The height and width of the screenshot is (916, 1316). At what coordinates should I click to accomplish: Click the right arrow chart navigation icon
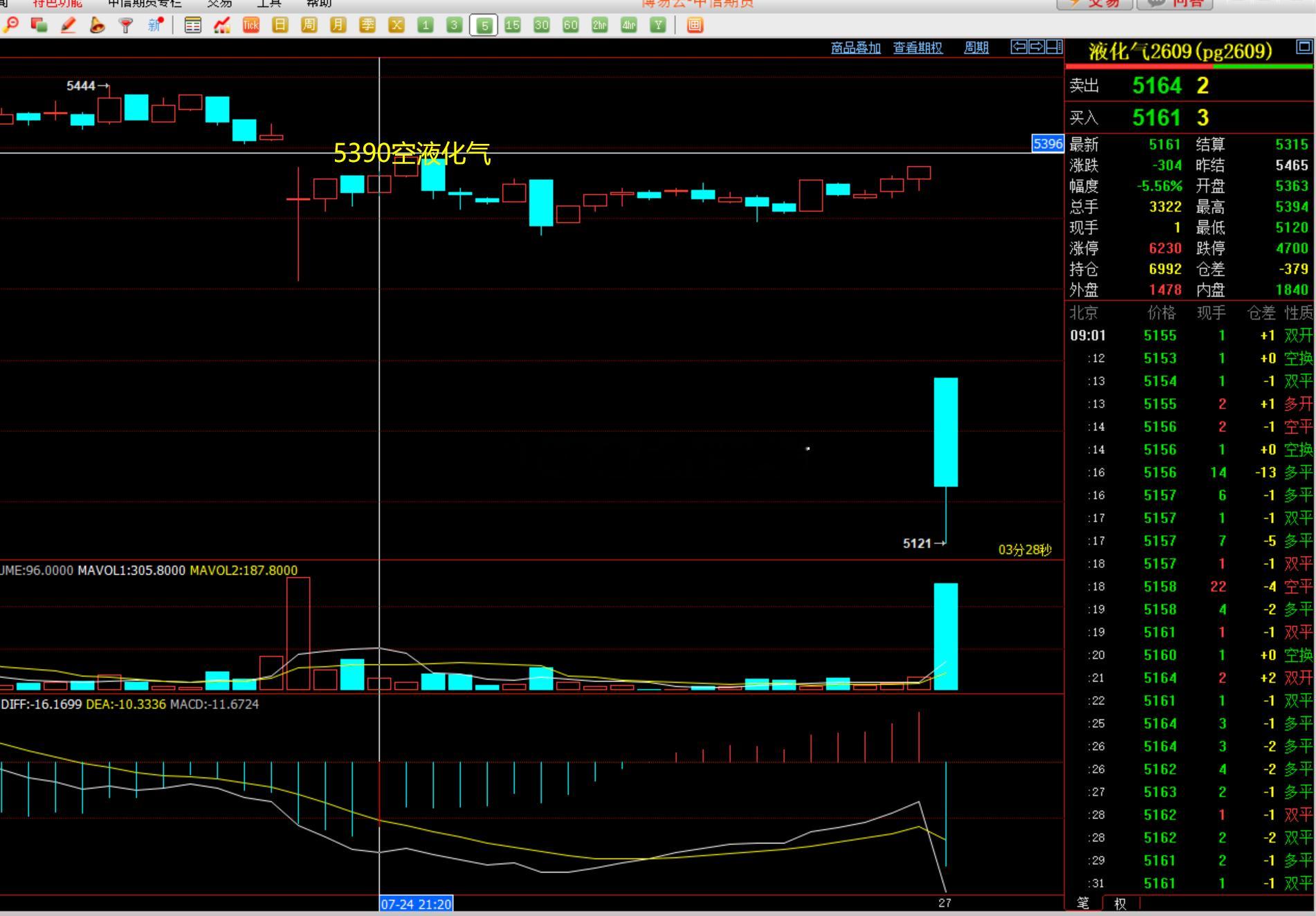click(1036, 47)
